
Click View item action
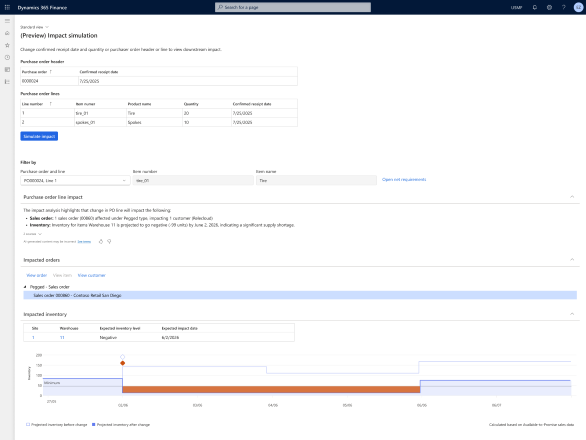coord(62,276)
